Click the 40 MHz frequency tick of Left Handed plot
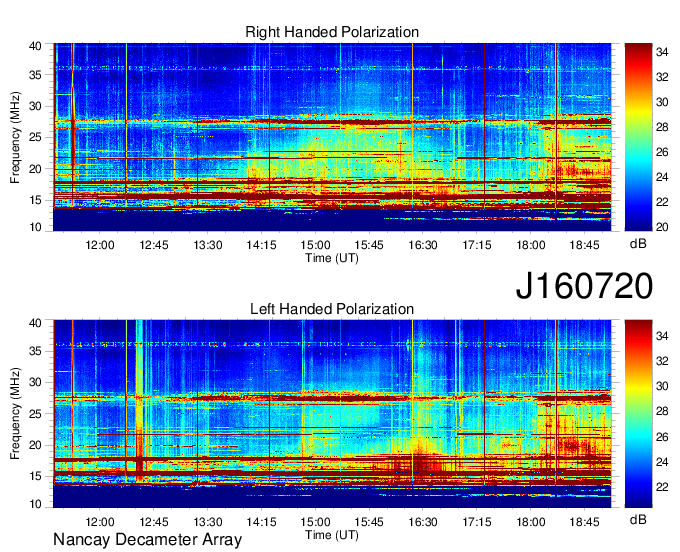680x552 pixels. [36, 322]
